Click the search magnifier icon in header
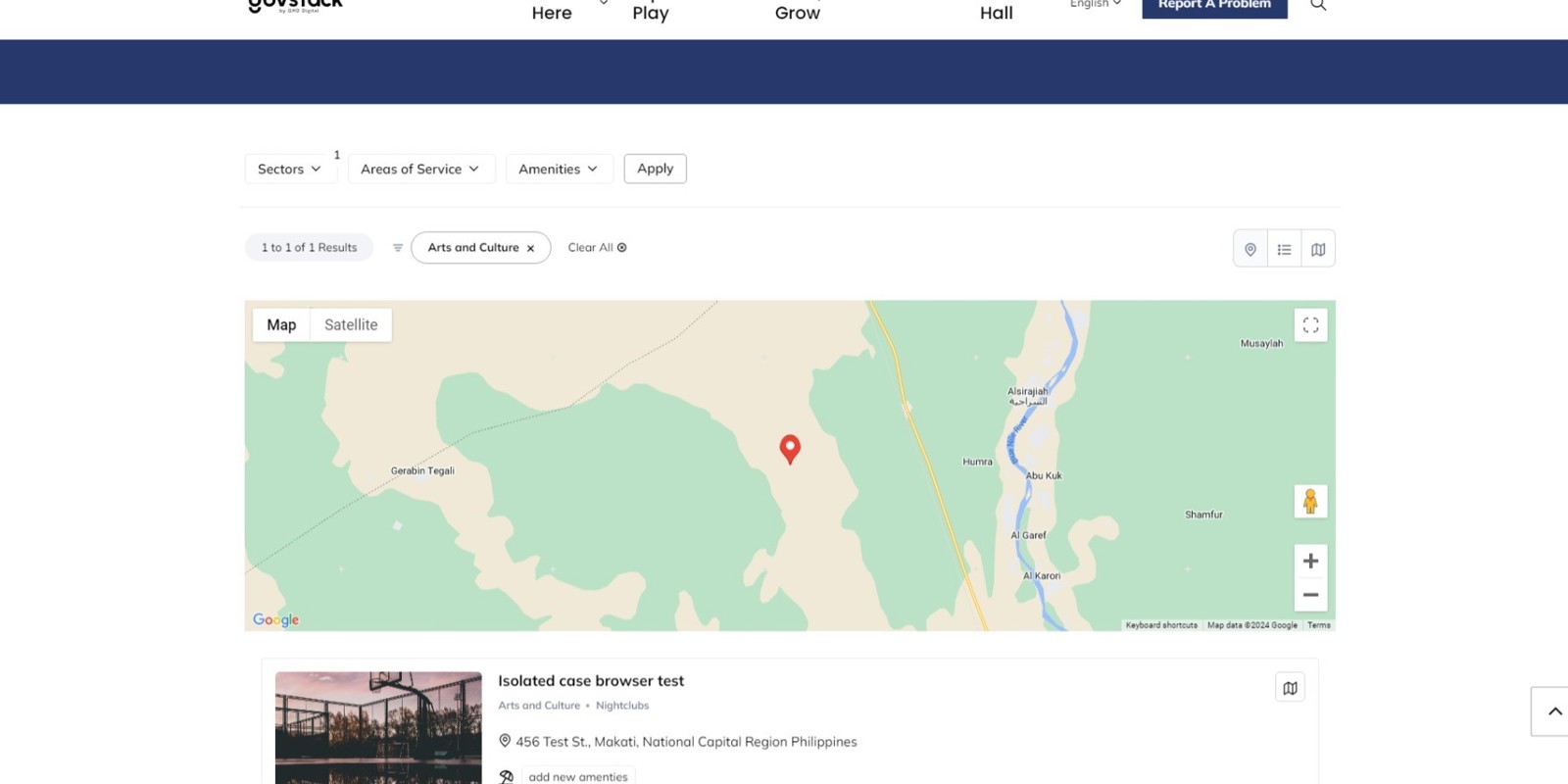This screenshot has height=784, width=1568. click(x=1318, y=5)
